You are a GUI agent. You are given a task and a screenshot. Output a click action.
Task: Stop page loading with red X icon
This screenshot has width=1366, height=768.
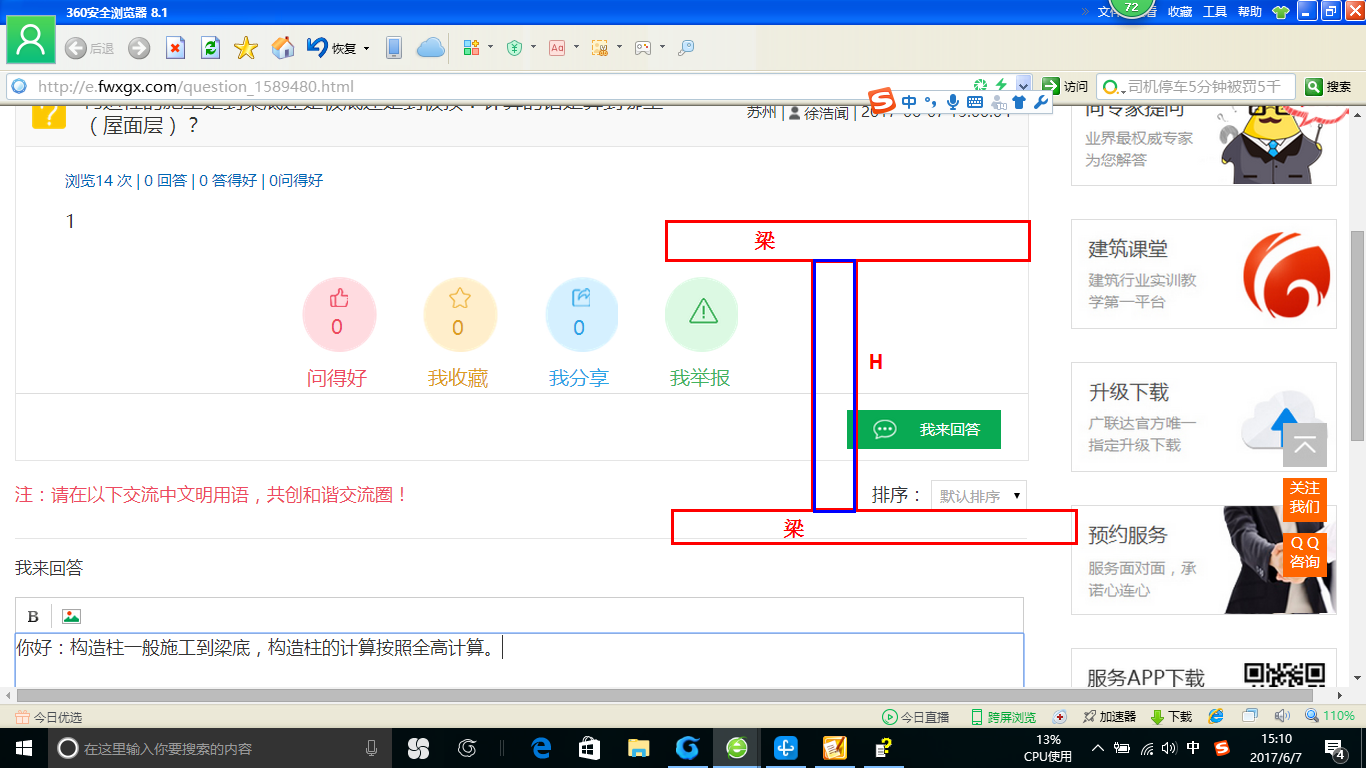[175, 48]
